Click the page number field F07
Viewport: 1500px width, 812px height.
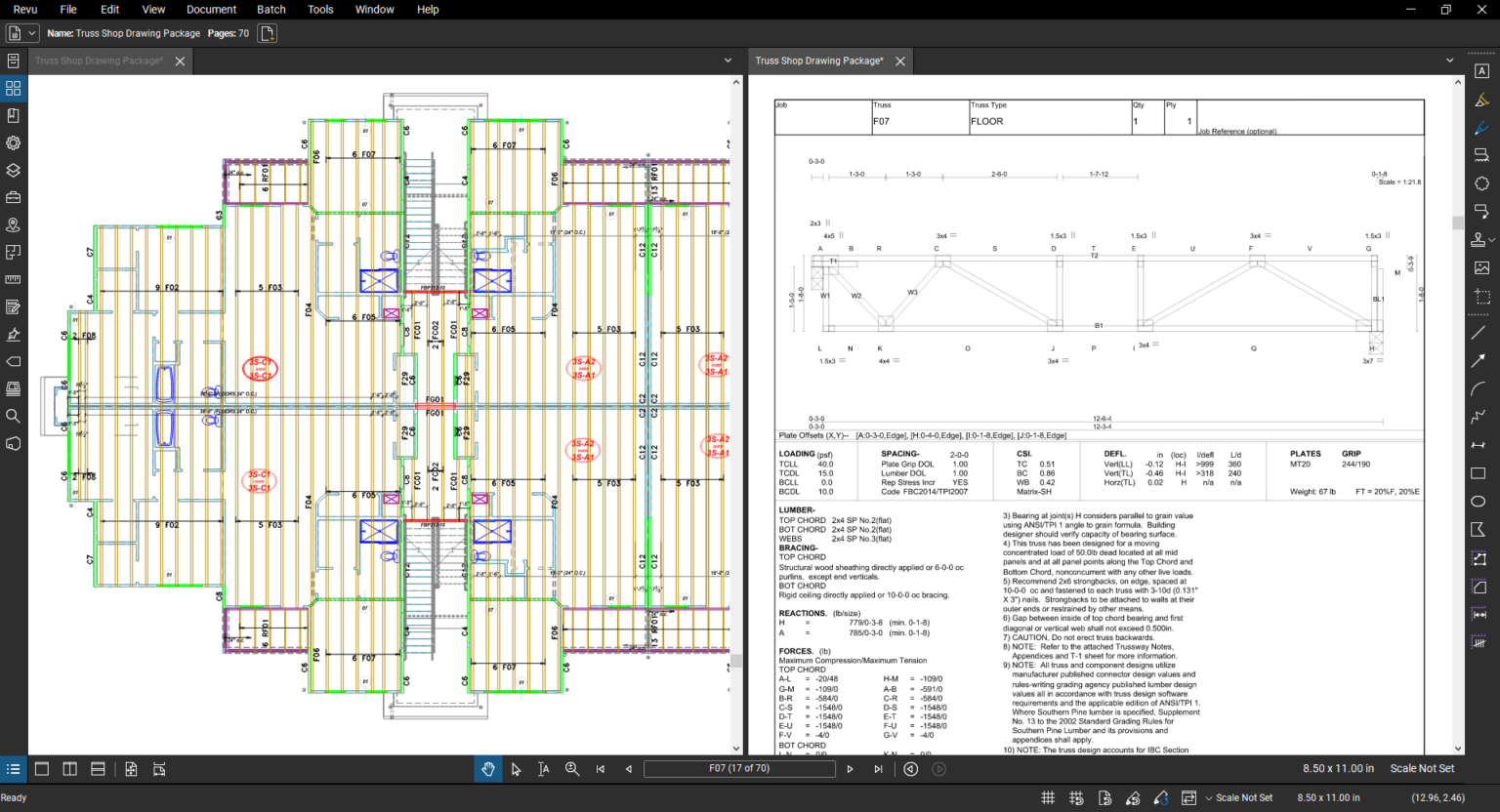click(x=739, y=769)
